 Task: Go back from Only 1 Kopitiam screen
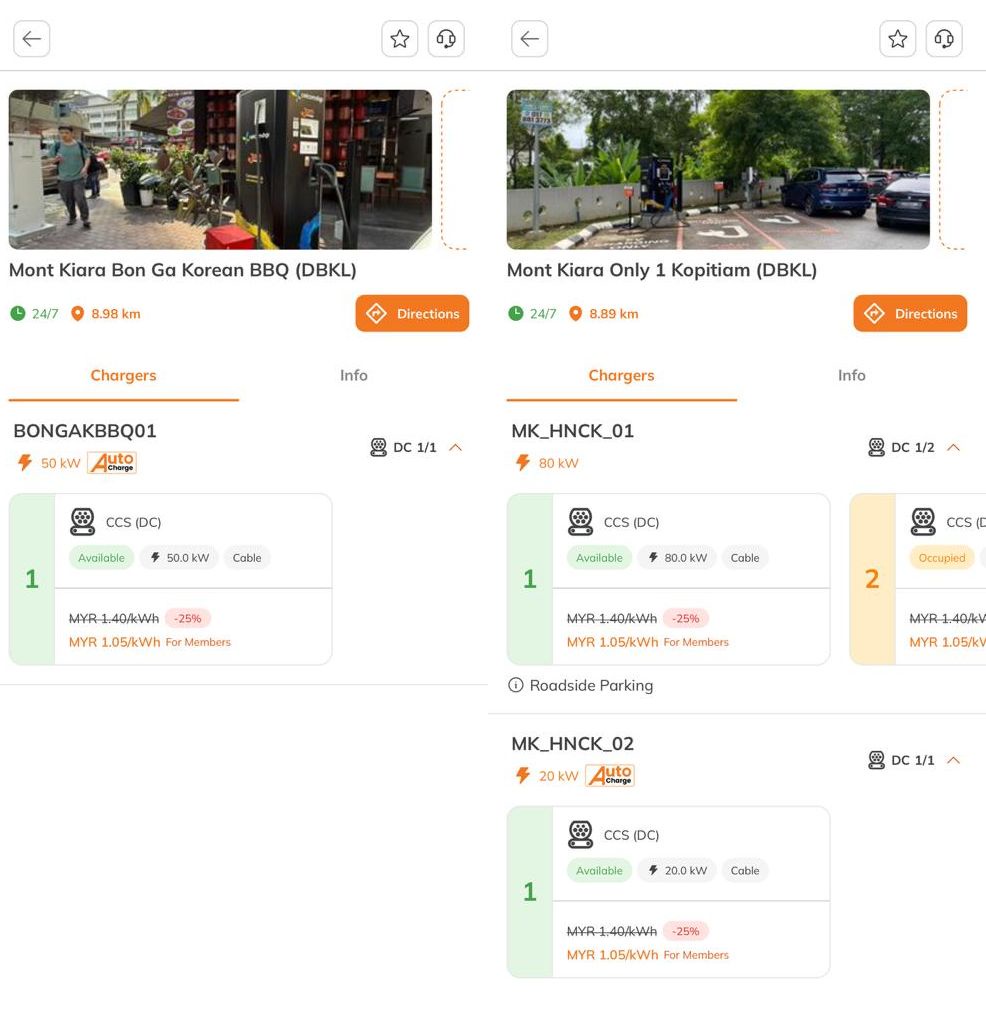[x=530, y=39]
